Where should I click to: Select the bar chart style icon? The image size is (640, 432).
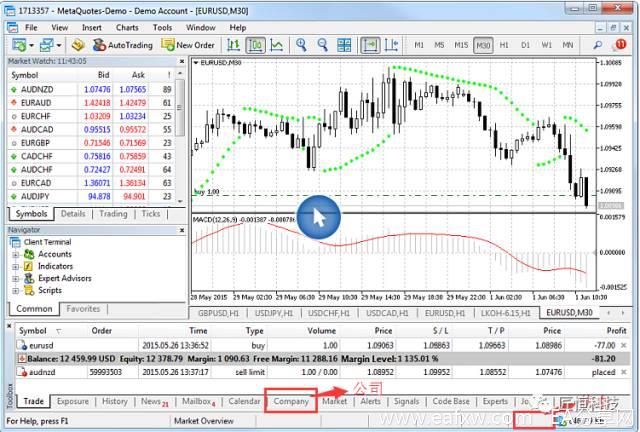(233, 45)
